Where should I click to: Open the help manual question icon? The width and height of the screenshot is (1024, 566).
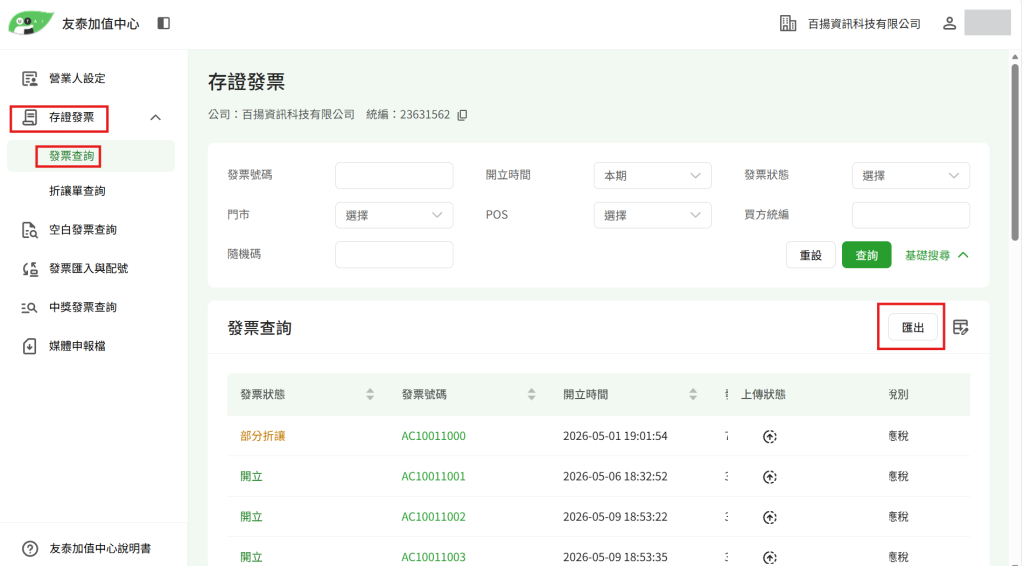[30, 548]
